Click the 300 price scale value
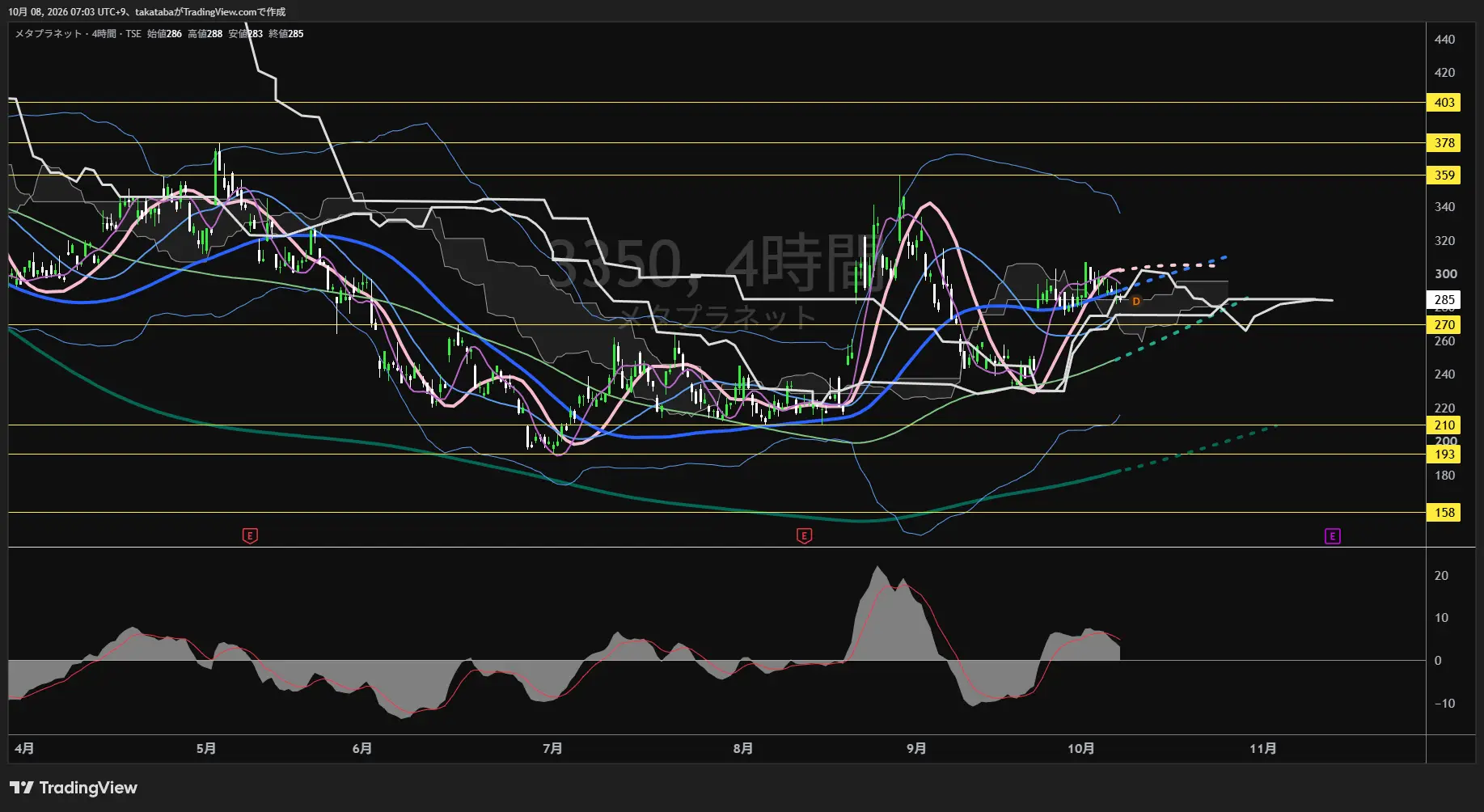Image resolution: width=1484 pixels, height=812 pixels. pos(1444,274)
